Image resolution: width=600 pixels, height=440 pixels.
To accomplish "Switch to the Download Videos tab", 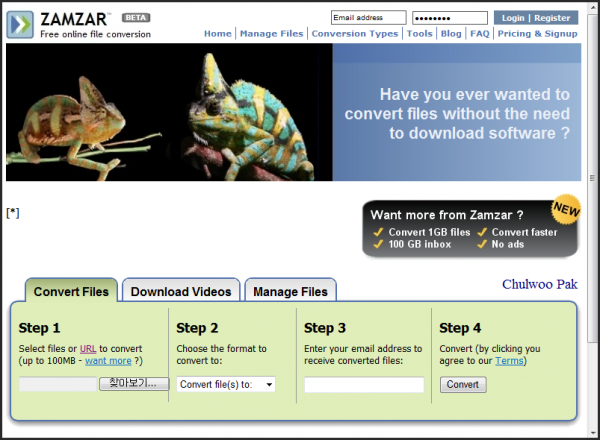I will (181, 292).
